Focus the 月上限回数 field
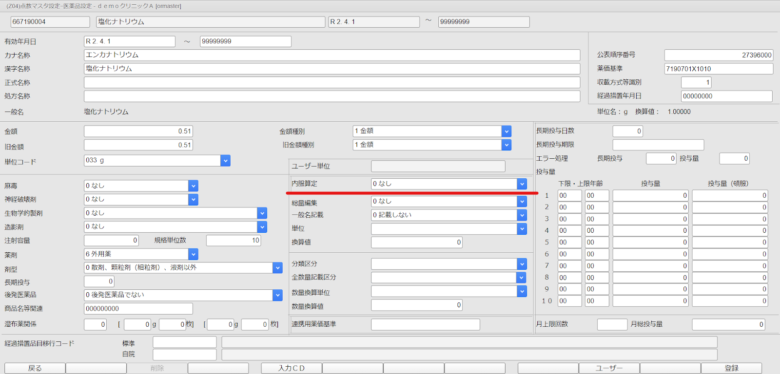 (x=612, y=324)
